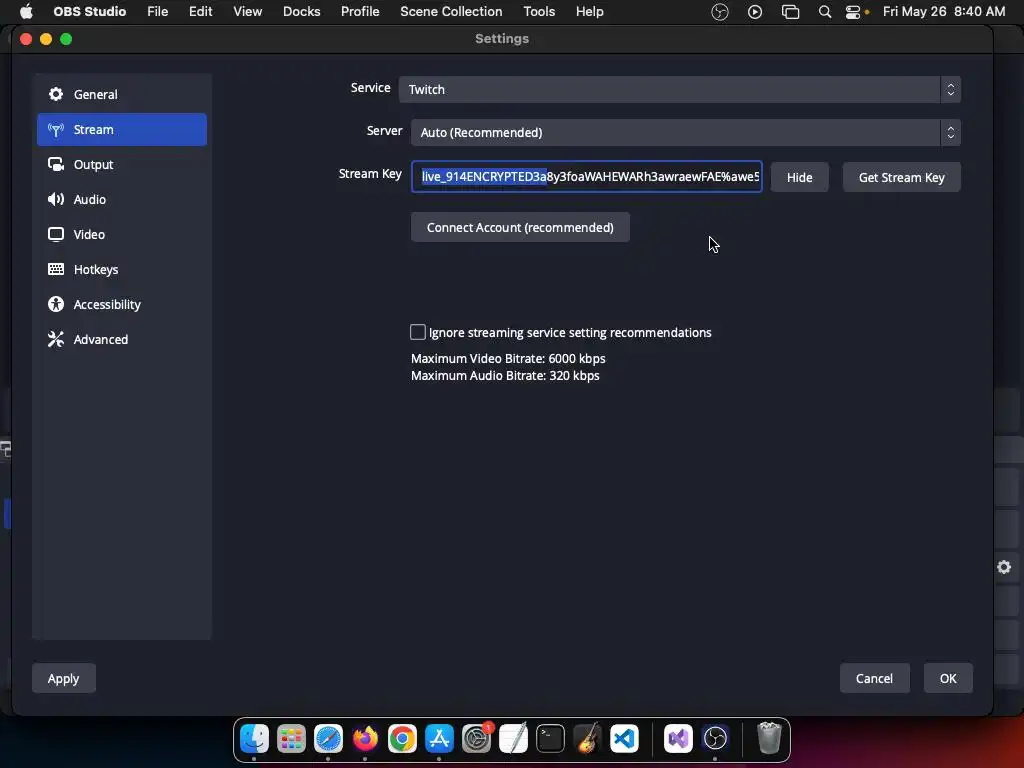Open the Trash in the dock
Screen dimensions: 1024x768
(x=769, y=739)
